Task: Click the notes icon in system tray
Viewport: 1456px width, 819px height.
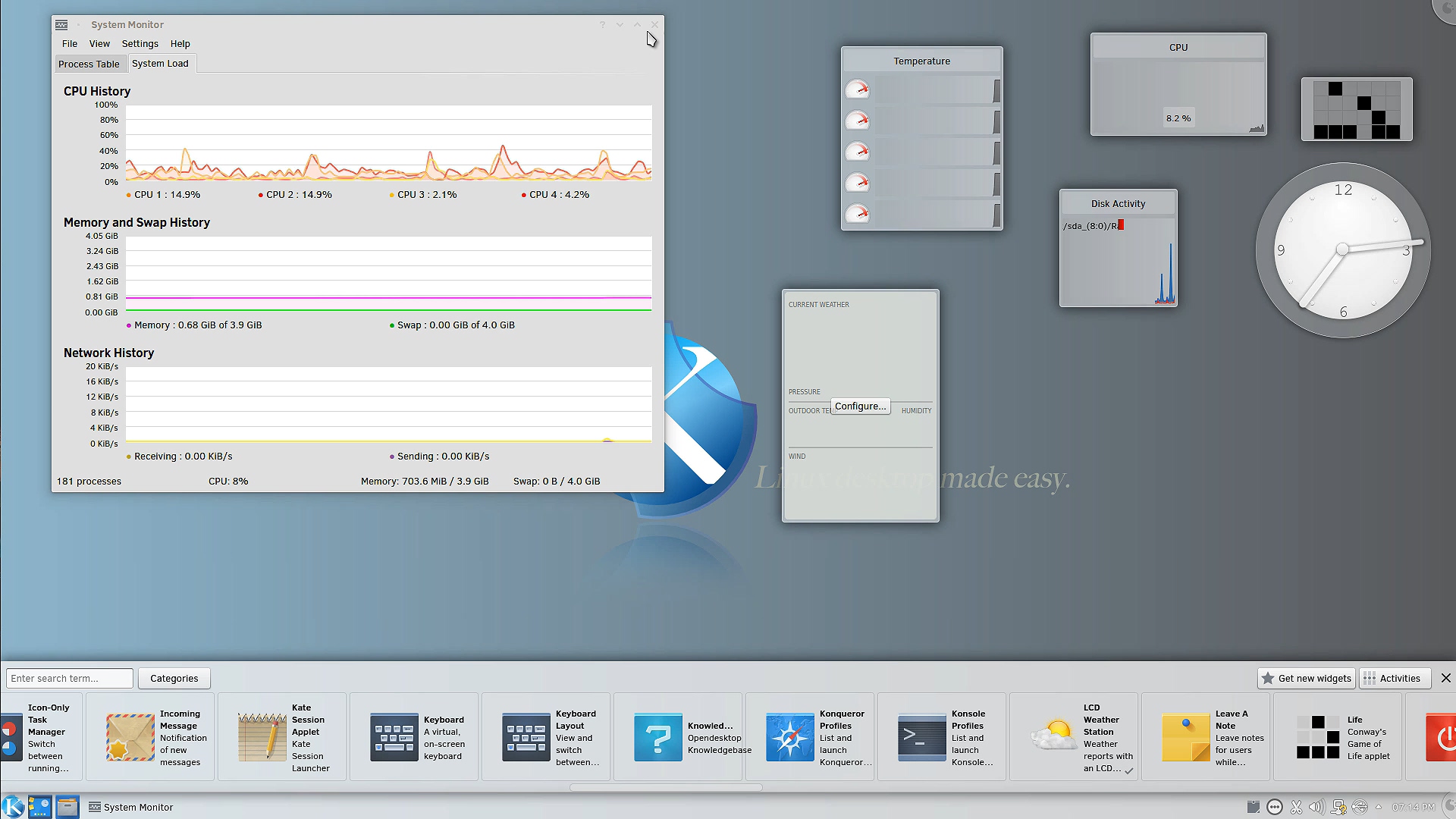Action: click(x=1254, y=807)
